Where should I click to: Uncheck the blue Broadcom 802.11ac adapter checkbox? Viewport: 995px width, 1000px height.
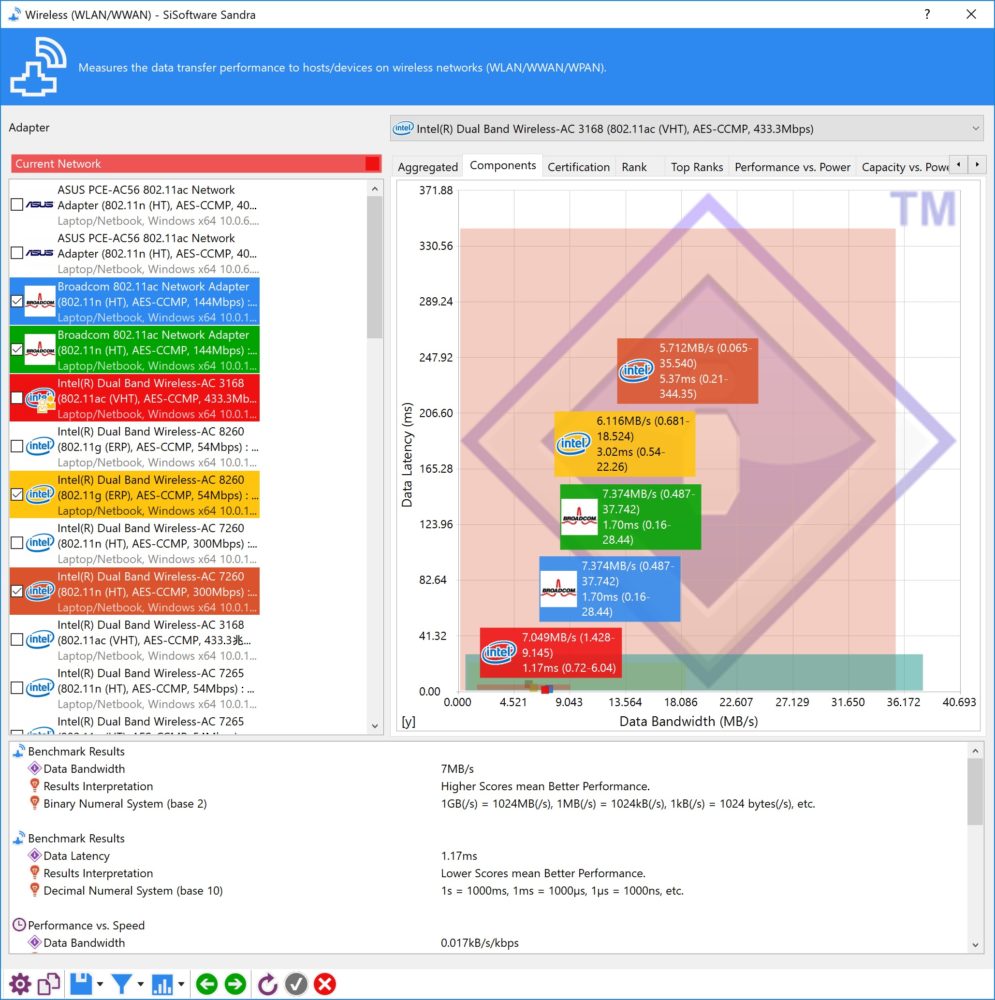pos(17,302)
